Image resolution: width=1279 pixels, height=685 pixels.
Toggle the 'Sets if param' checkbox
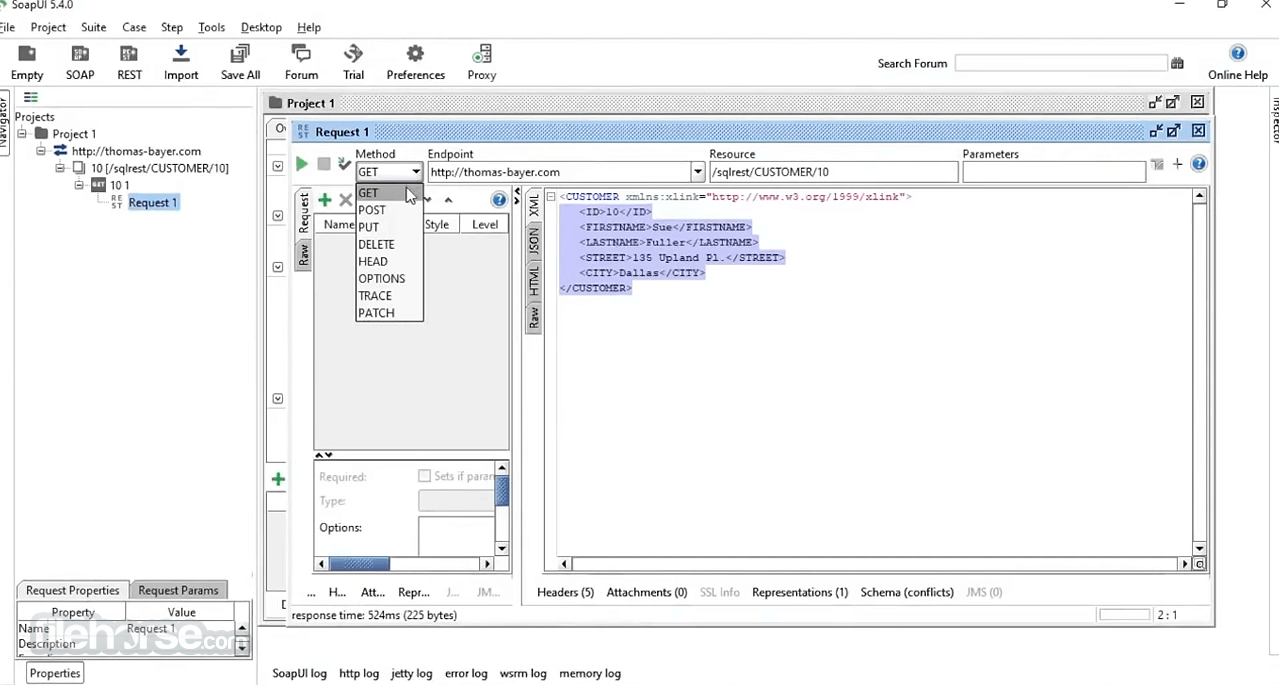coord(424,476)
